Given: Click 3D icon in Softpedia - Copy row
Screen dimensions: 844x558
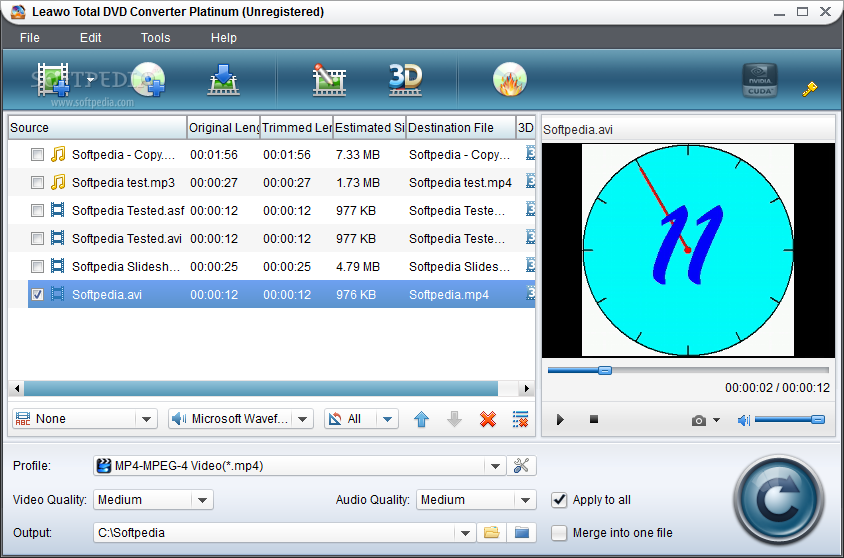Looking at the screenshot, I should [531, 153].
